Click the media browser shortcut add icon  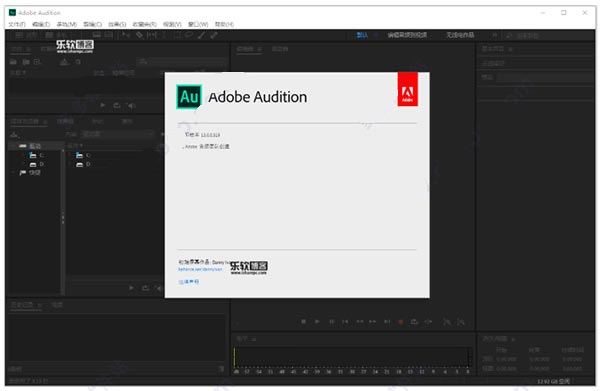[15, 134]
